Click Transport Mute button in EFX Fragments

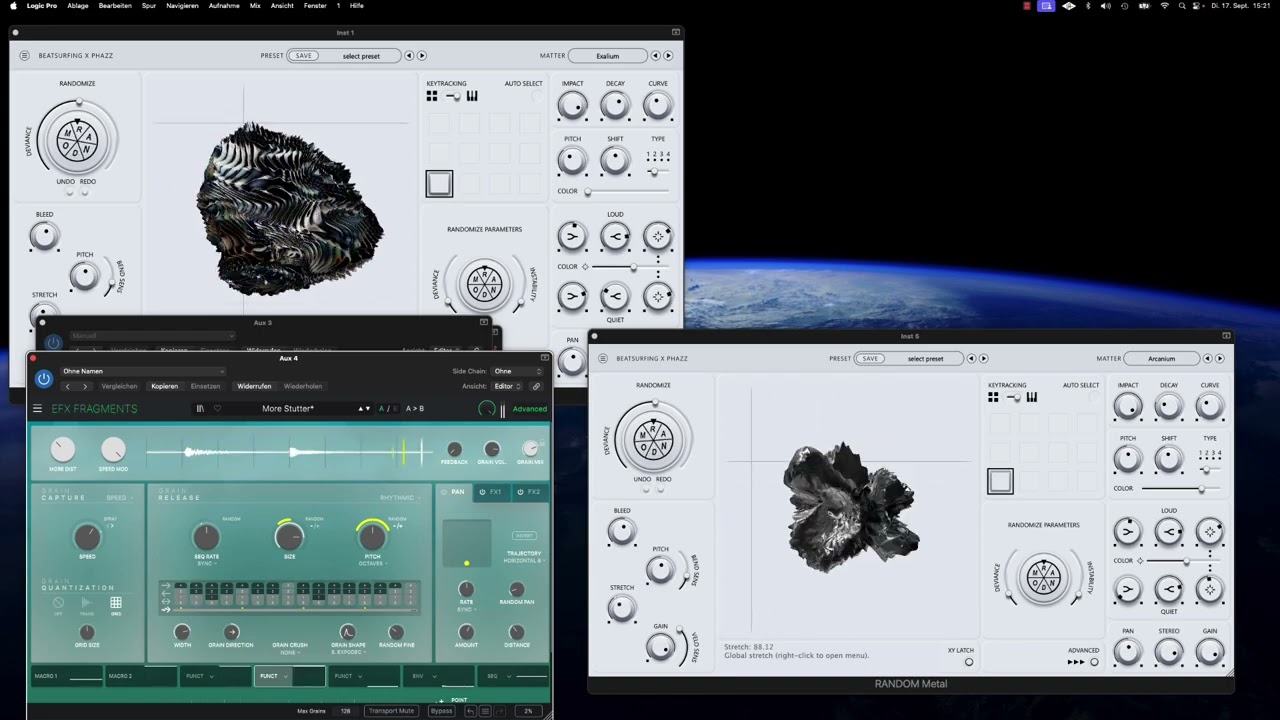pyautogui.click(x=391, y=711)
